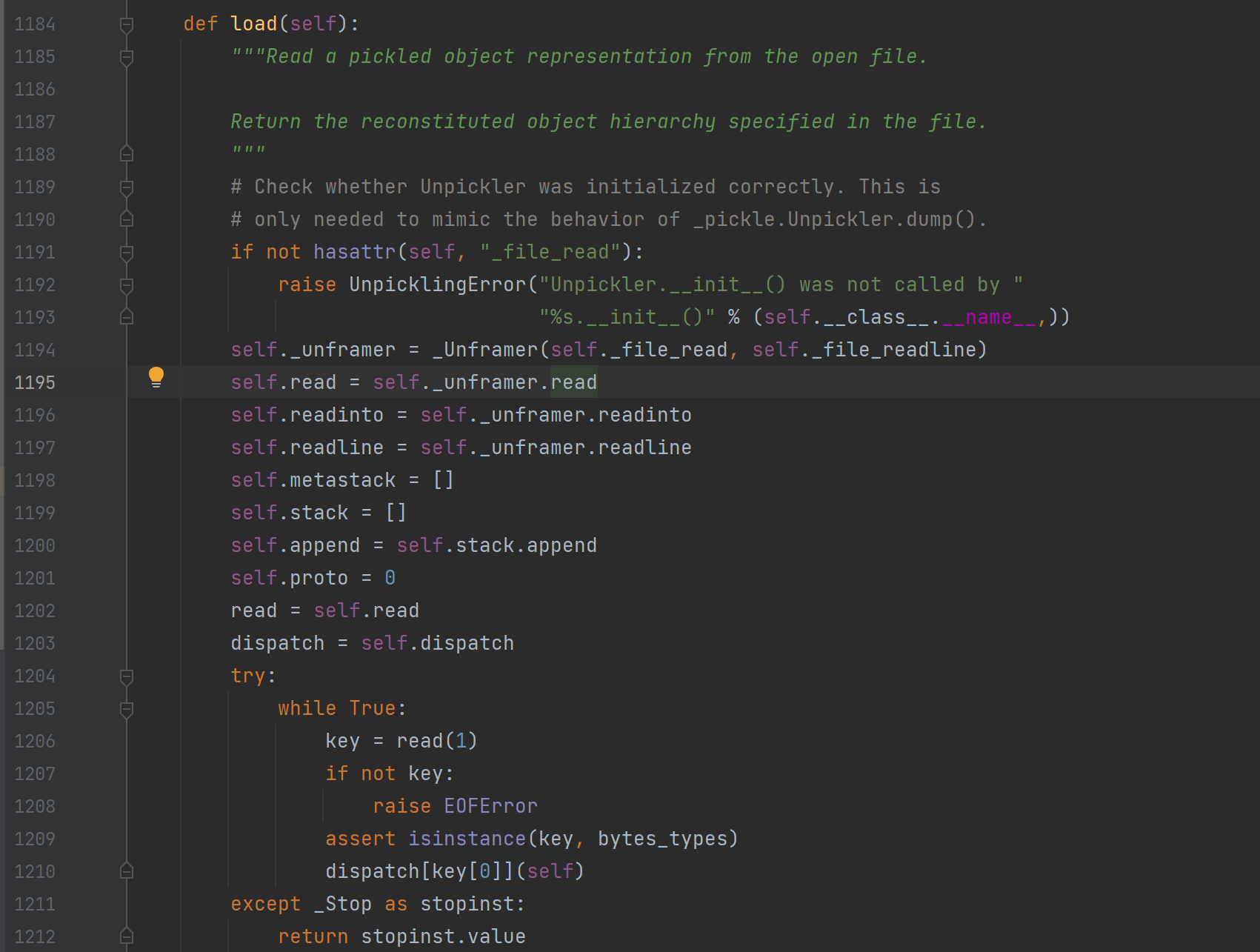
Task: Click line number 1195 in gutter
Action: (x=35, y=382)
